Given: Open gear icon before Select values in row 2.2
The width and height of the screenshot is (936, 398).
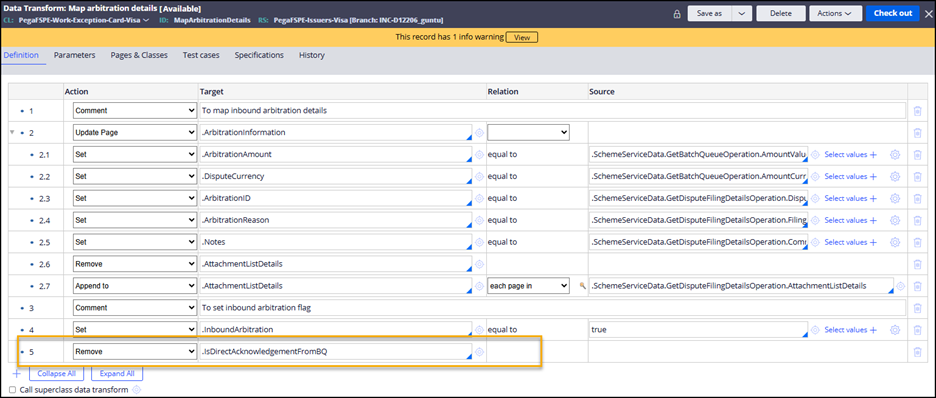Looking at the screenshot, I should (815, 177).
